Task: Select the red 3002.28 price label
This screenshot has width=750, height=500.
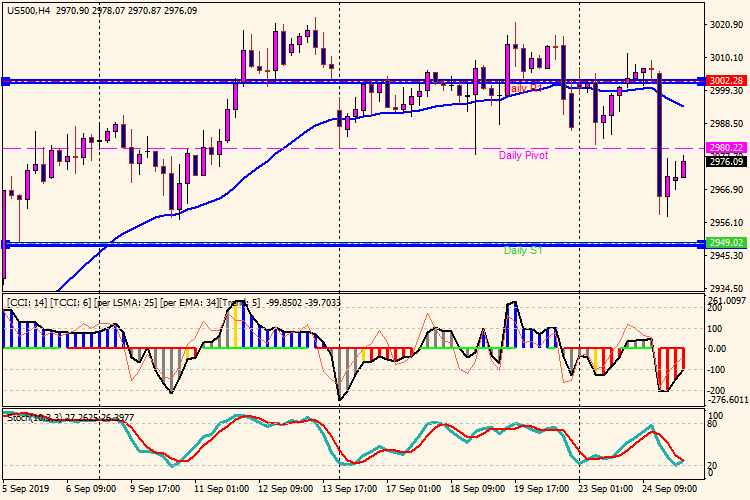Action: 726,81
